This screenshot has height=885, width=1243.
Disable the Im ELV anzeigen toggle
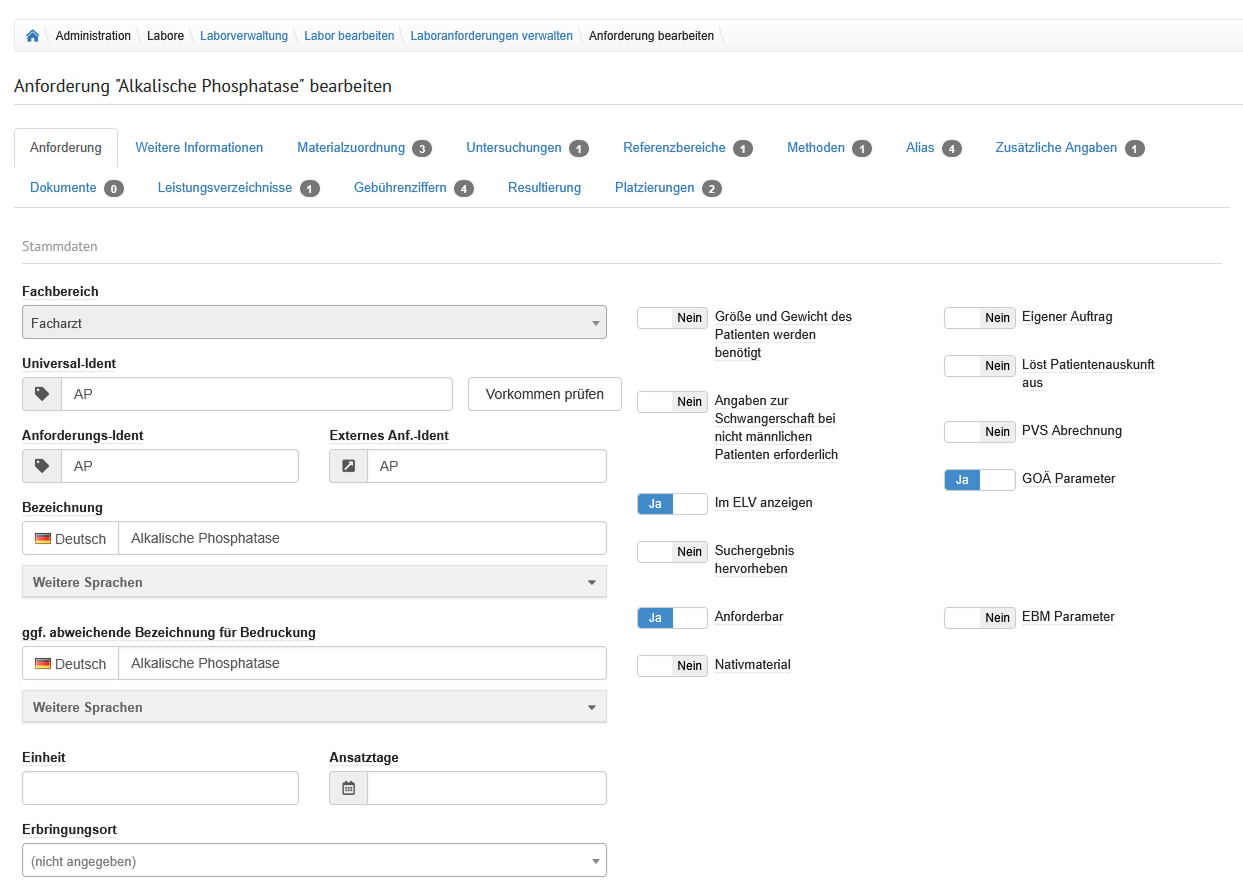click(x=672, y=504)
